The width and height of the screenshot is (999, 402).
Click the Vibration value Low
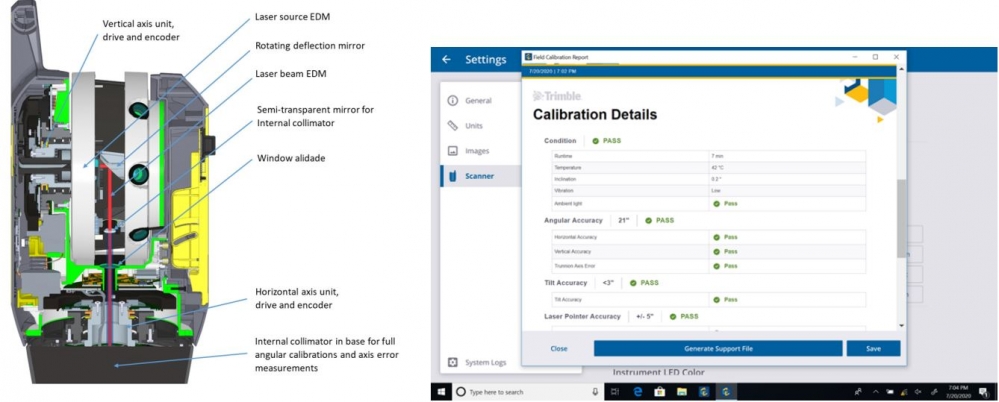coord(716,190)
